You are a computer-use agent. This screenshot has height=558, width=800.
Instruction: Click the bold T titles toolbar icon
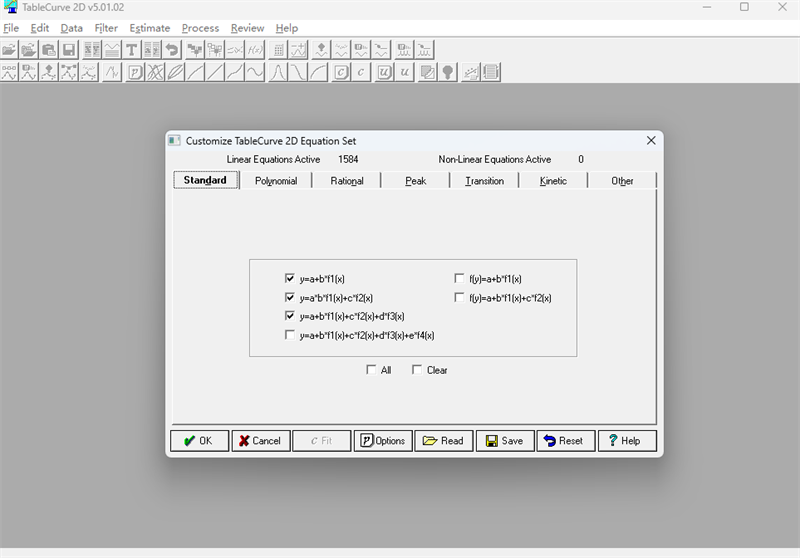[x=132, y=50]
